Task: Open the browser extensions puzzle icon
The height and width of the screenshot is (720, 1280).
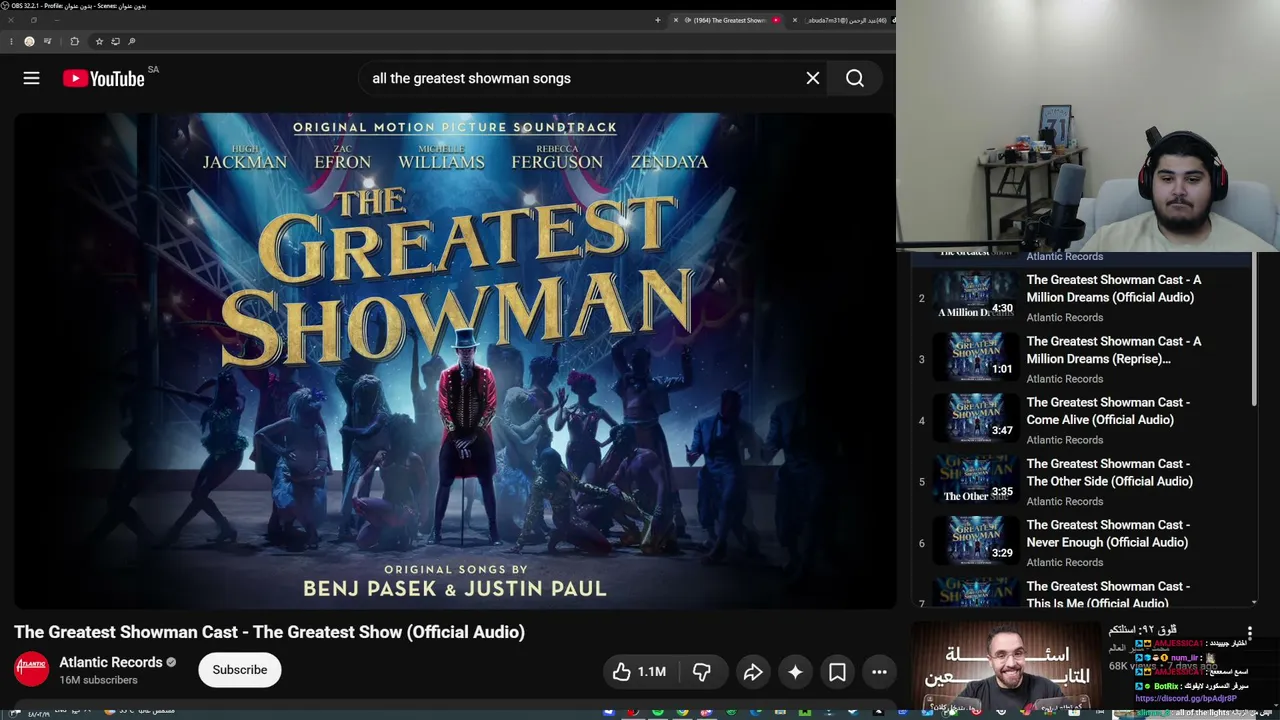Action: [74, 41]
